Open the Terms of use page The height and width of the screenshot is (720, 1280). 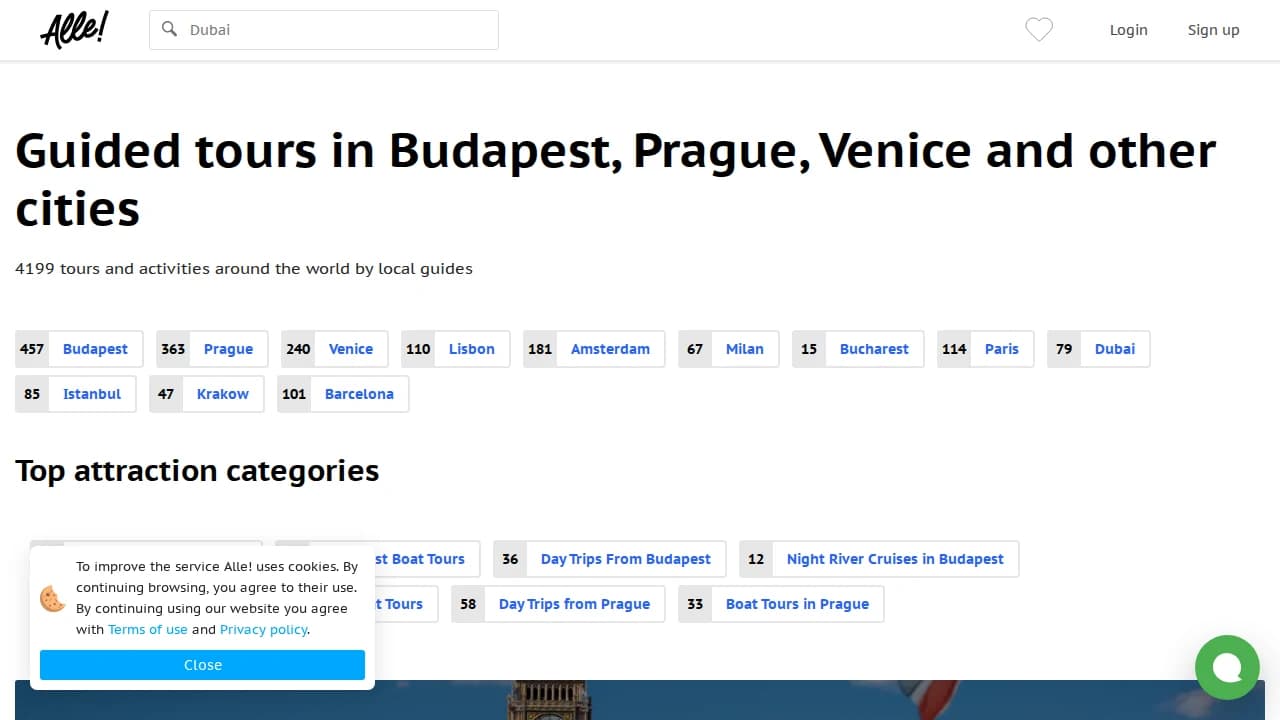[147, 629]
